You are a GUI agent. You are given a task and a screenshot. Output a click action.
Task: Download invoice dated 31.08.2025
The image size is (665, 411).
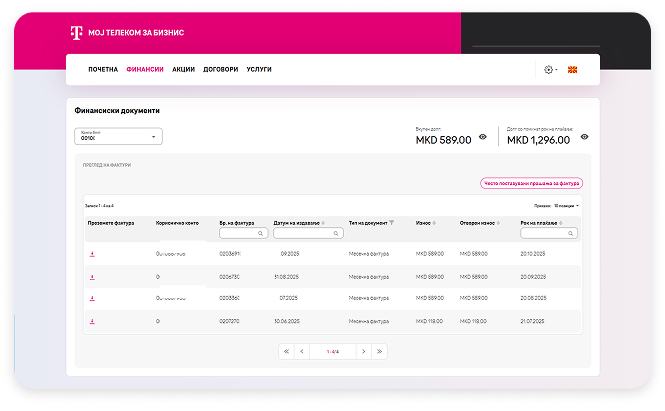pos(92,276)
